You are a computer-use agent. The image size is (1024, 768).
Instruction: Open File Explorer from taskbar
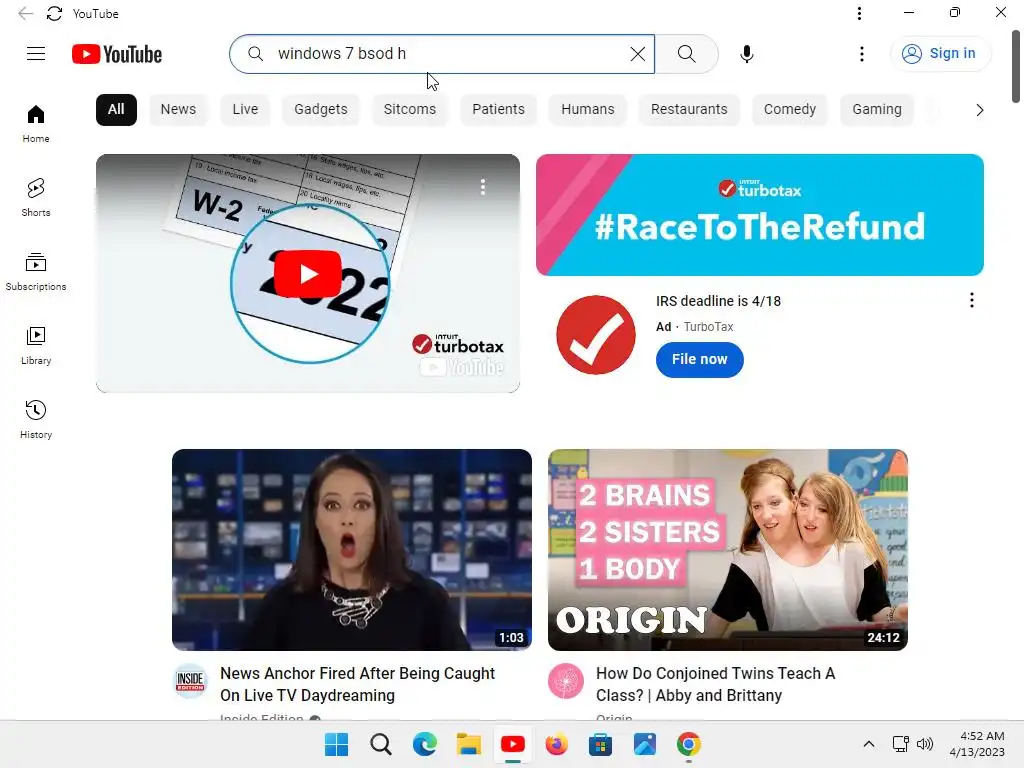coord(469,744)
